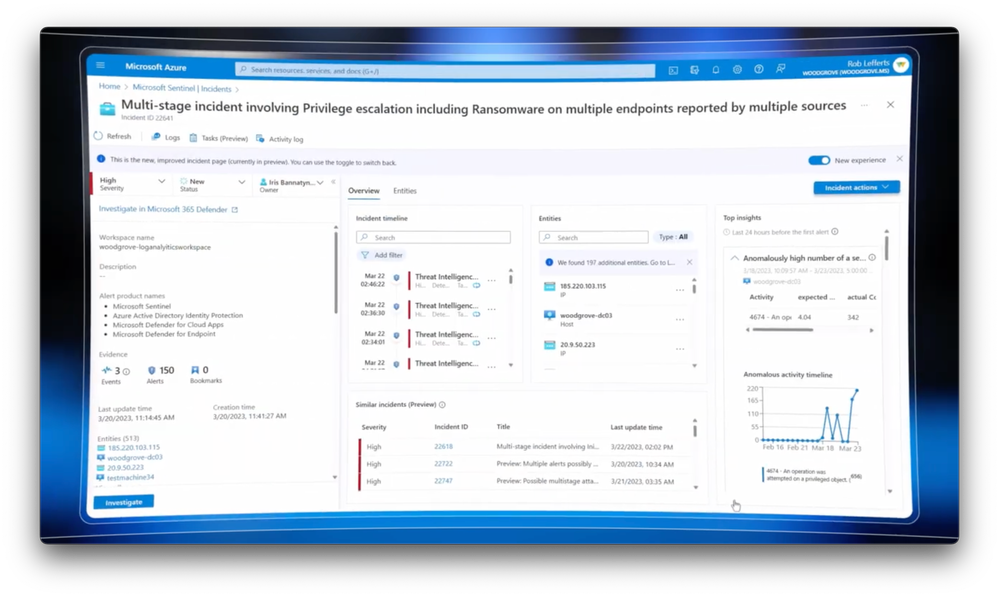The height and width of the screenshot is (597, 999).
Task: Open Investigate in Microsoft 365 Defender link
Action: [168, 209]
